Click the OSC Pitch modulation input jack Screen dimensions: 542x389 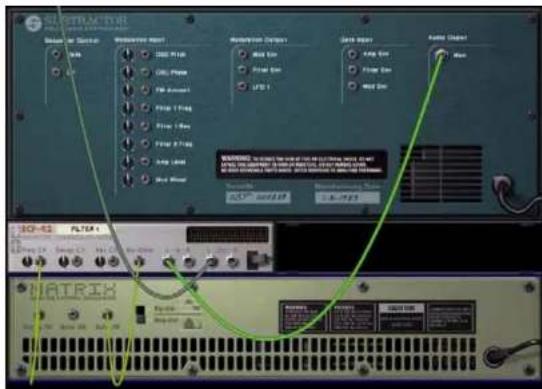tap(145, 54)
